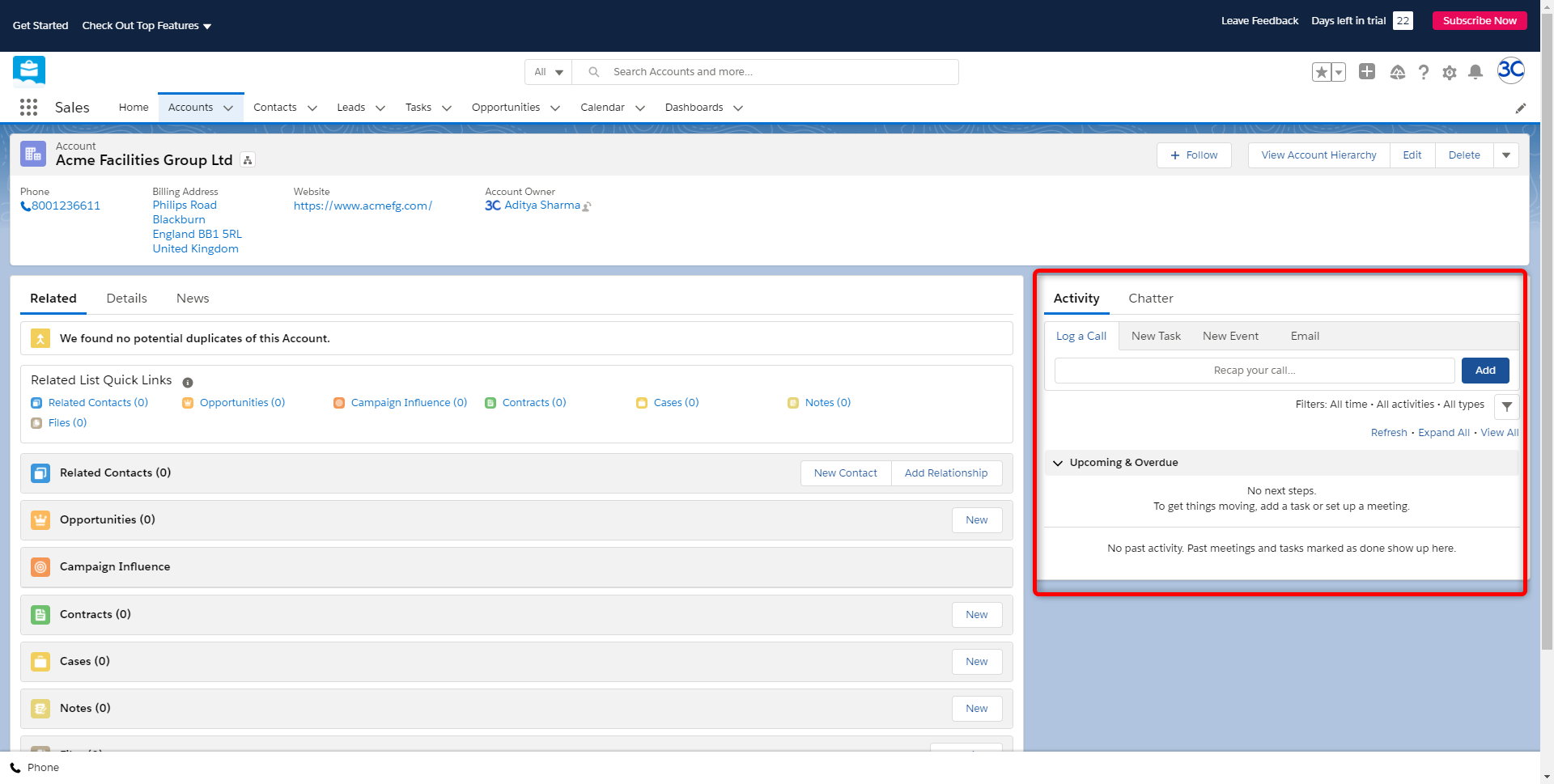The image size is (1554, 784).
Task: Click the Recap your call input field
Action: [1254, 371]
